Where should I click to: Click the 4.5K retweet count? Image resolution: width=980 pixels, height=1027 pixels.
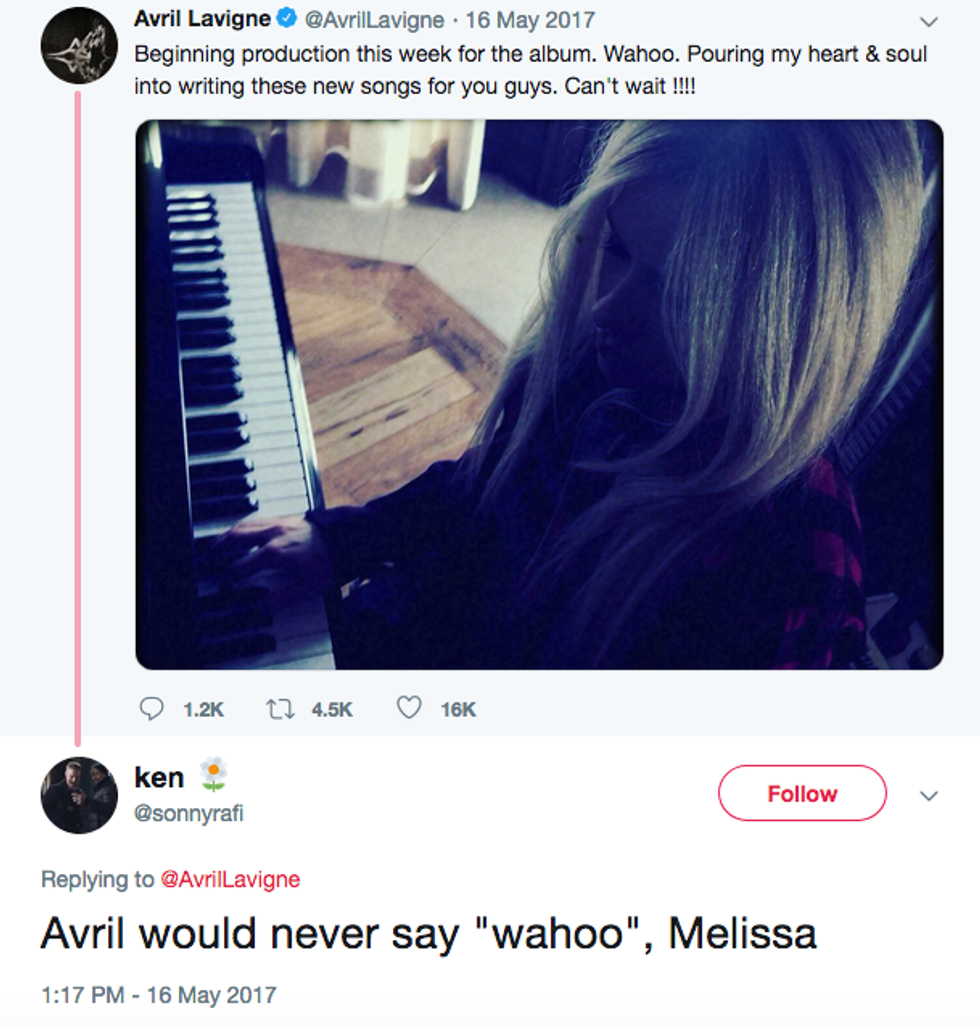[332, 709]
